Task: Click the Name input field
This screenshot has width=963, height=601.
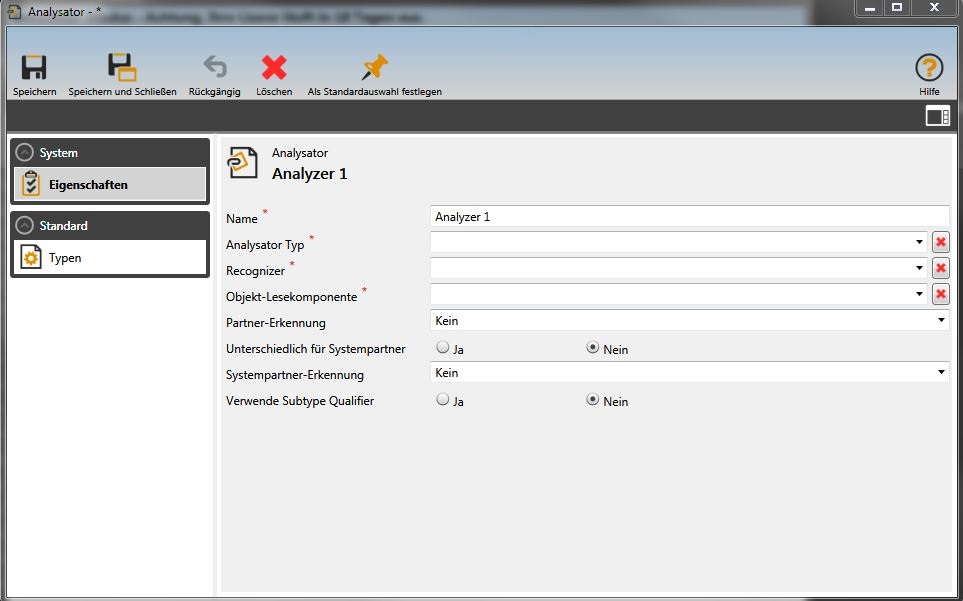Action: click(688, 216)
